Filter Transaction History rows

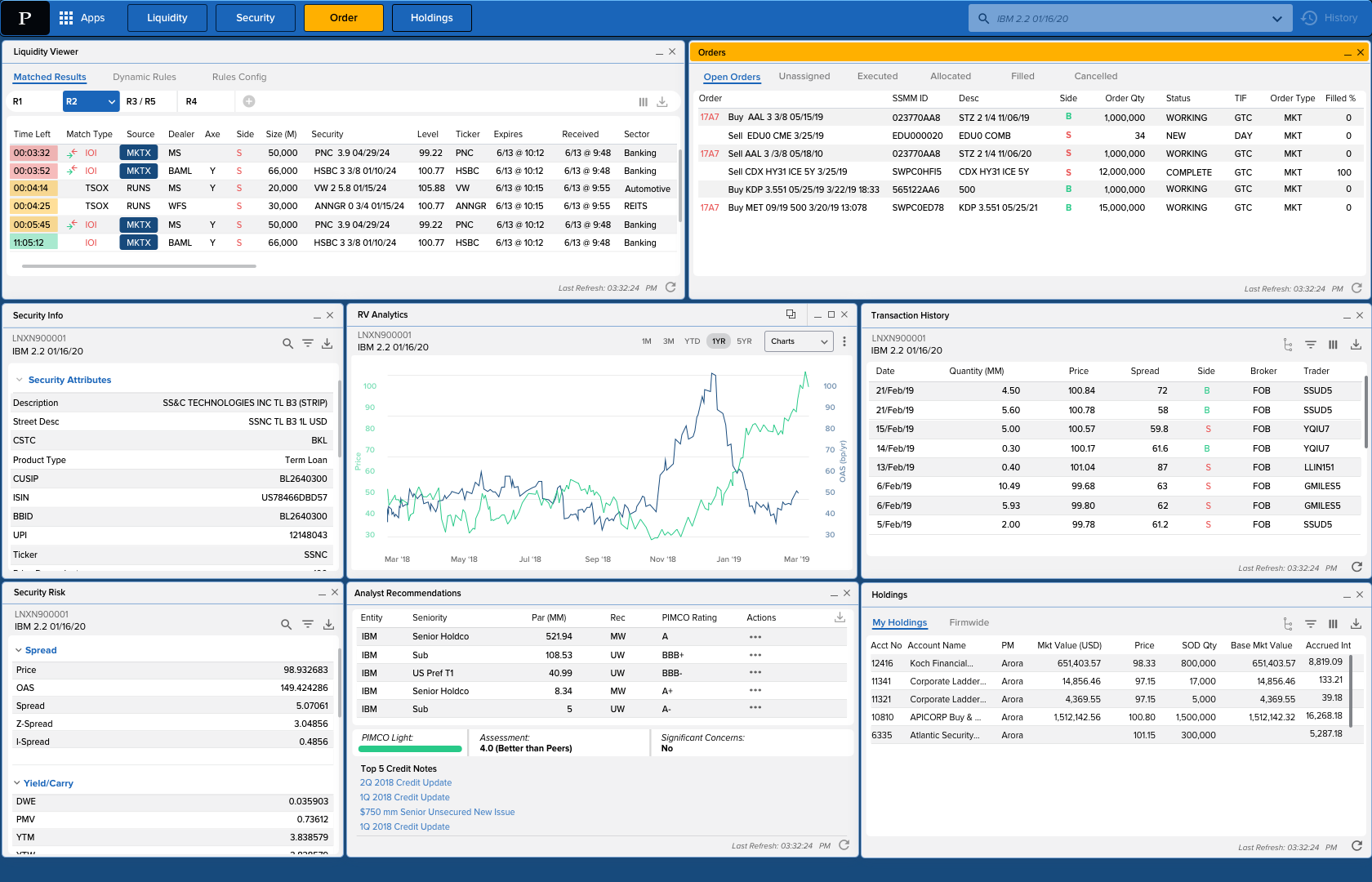(1311, 345)
